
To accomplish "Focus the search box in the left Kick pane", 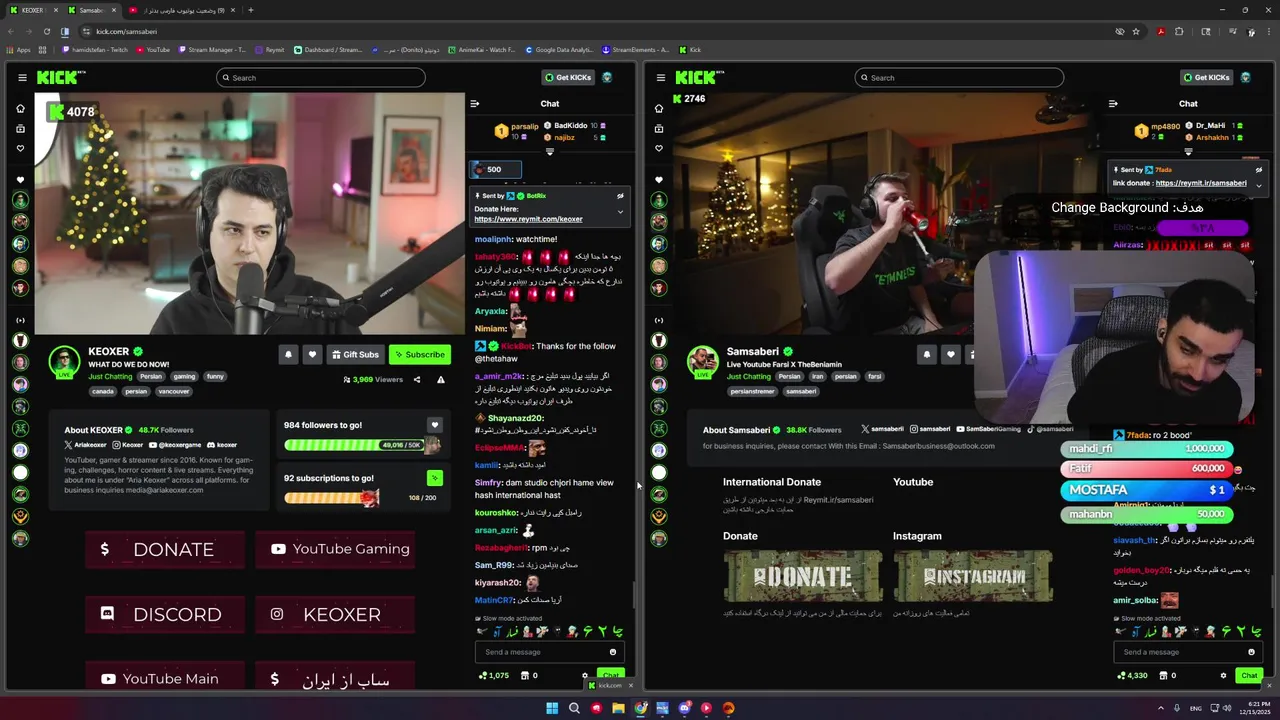I will 321,77.
